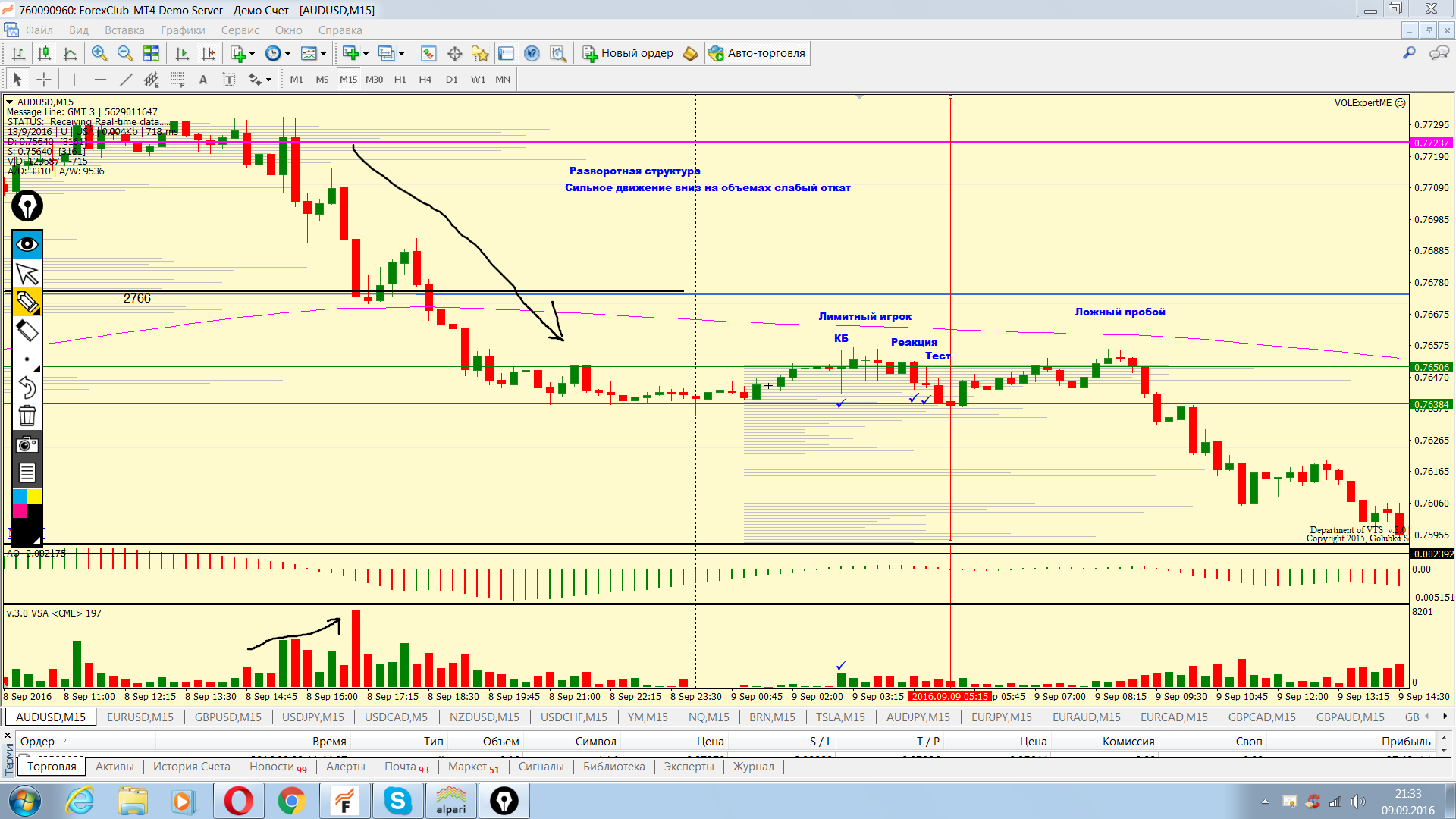Switch timeframe to W1
1456x819 pixels.
pos(479,79)
